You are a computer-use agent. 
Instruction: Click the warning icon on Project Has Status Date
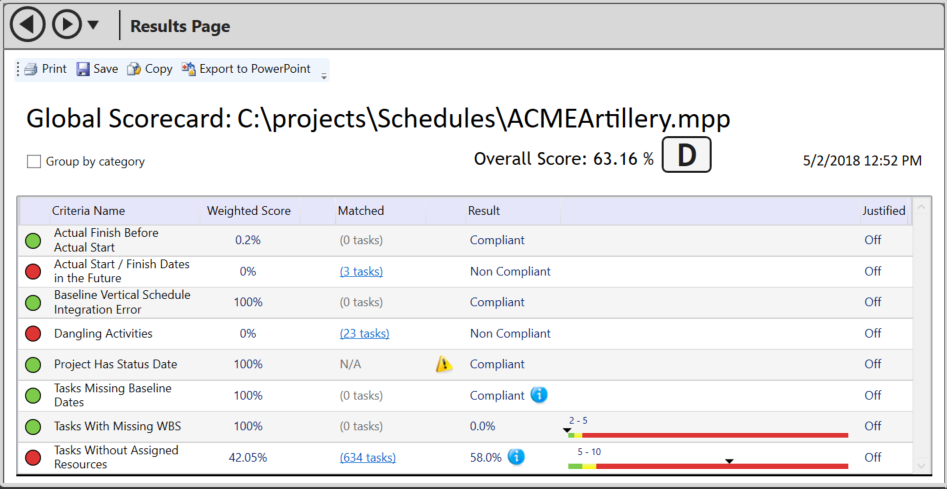444,364
